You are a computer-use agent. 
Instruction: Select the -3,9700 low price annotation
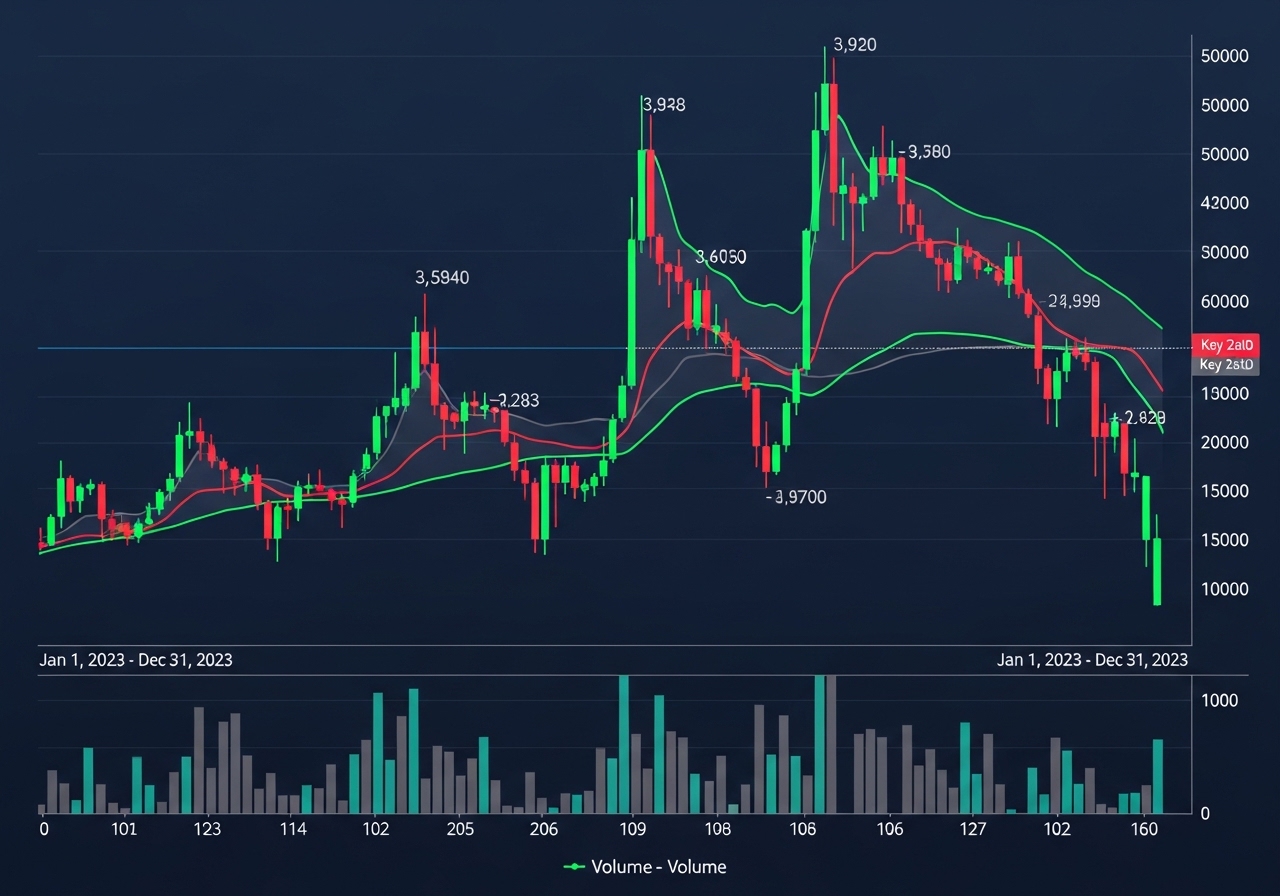pyautogui.click(x=796, y=497)
